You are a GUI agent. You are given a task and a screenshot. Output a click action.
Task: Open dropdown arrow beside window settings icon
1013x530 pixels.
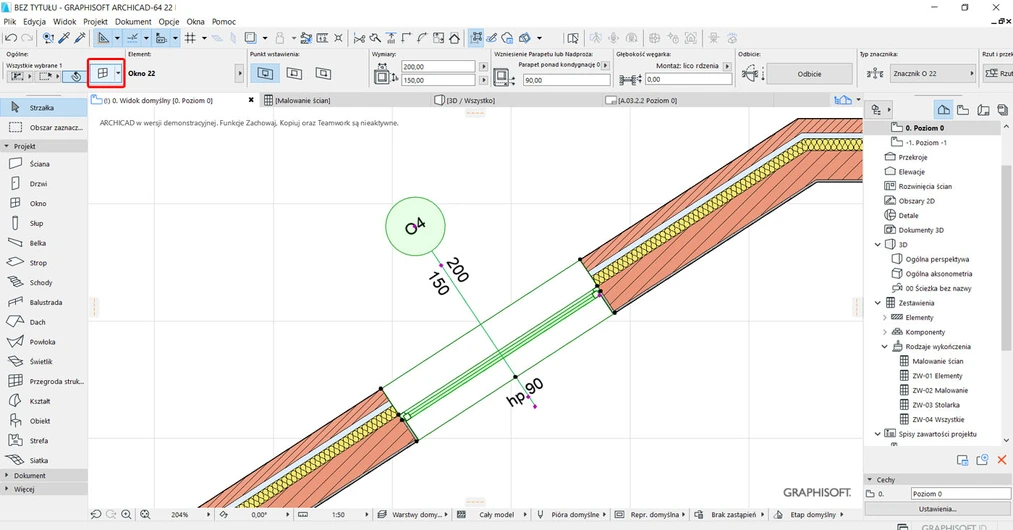118,73
